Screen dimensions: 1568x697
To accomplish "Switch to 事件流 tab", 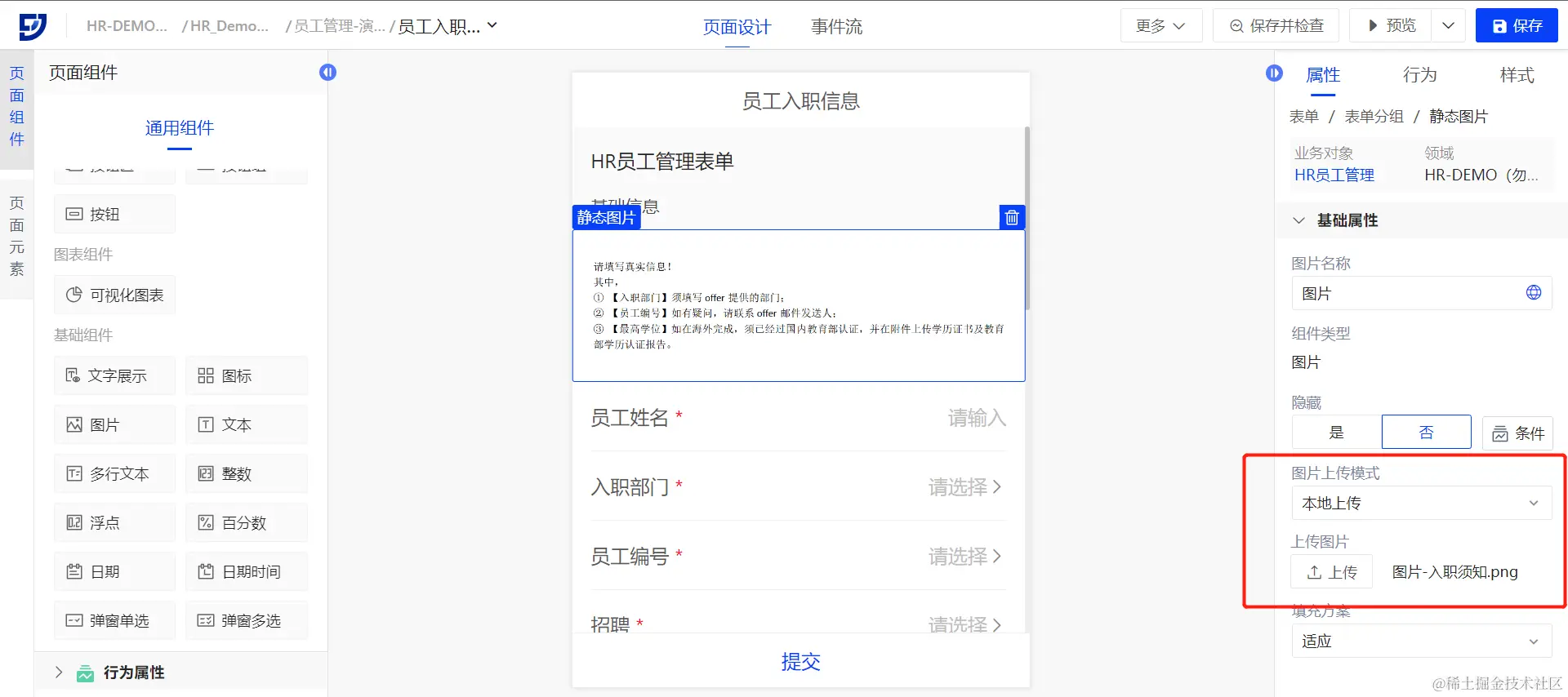I will [836, 27].
